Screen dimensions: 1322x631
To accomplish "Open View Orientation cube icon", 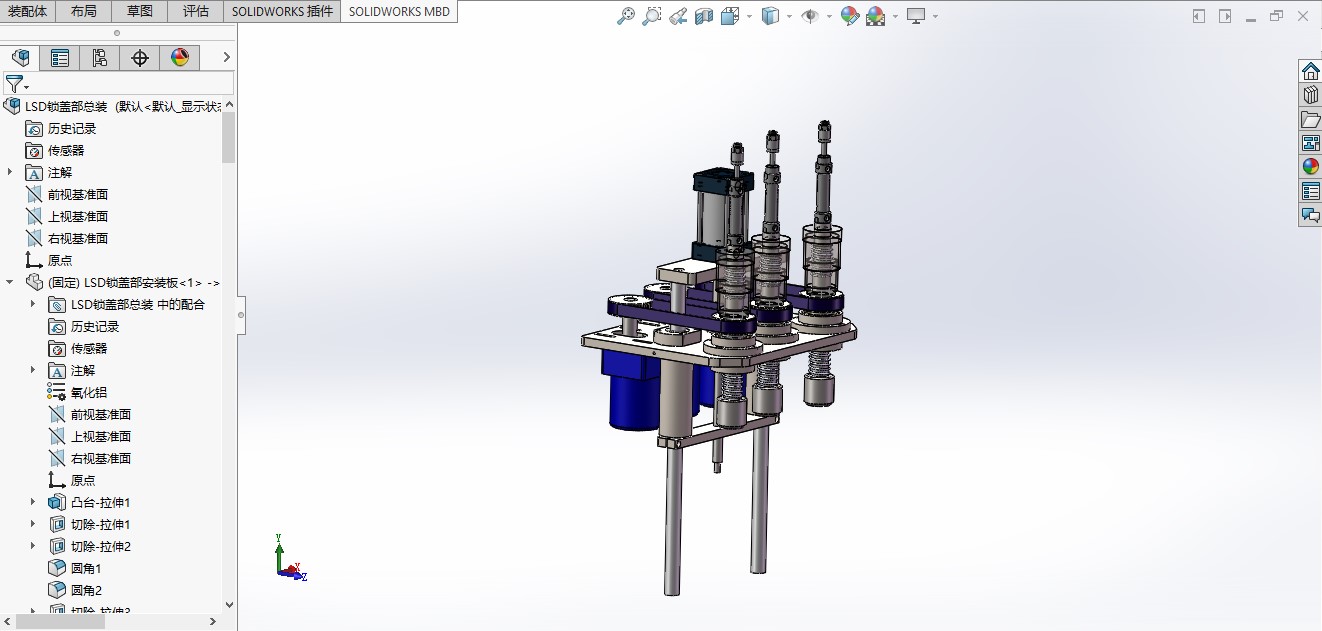I will point(729,16).
